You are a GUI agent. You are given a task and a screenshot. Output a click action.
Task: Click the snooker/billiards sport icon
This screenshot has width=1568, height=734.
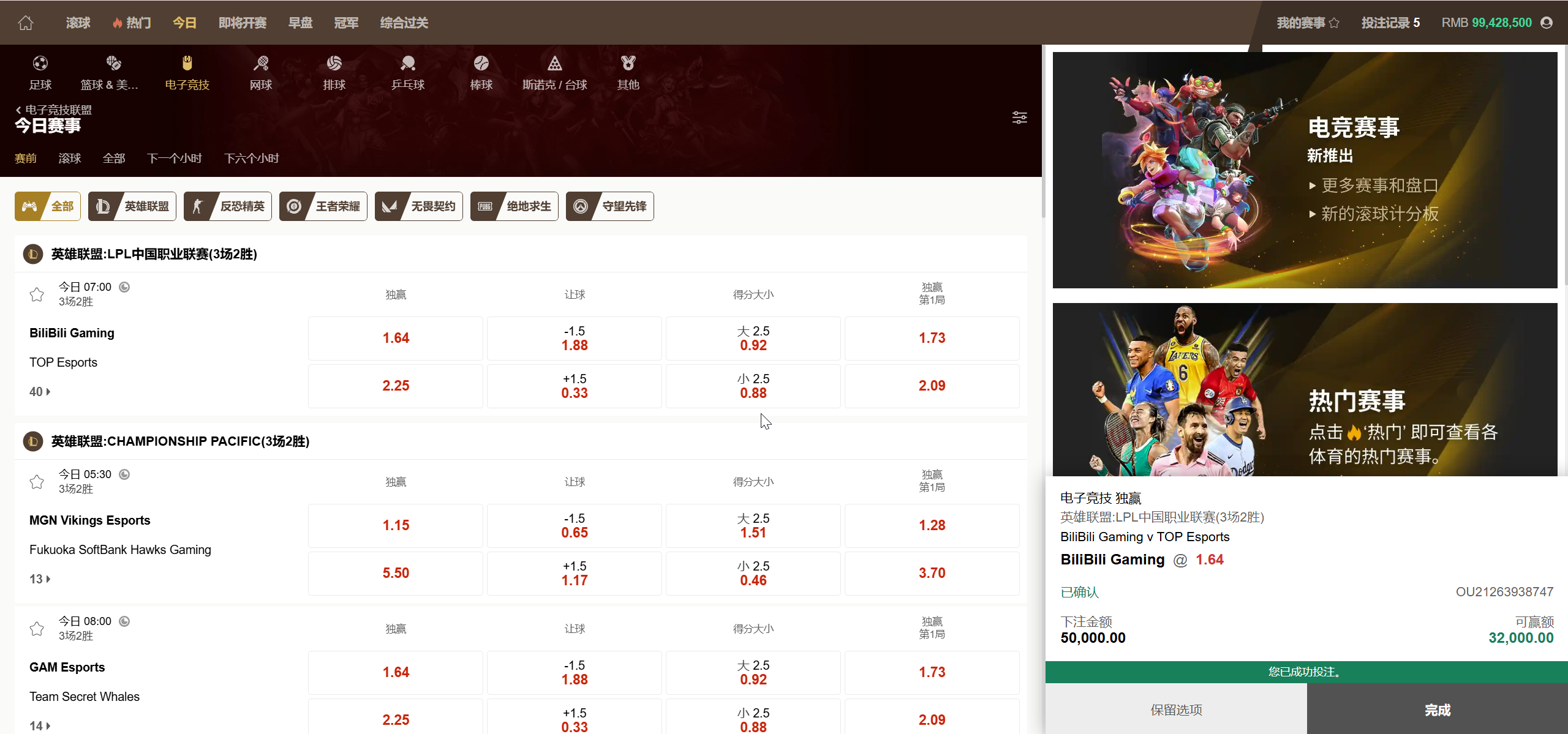point(554,63)
